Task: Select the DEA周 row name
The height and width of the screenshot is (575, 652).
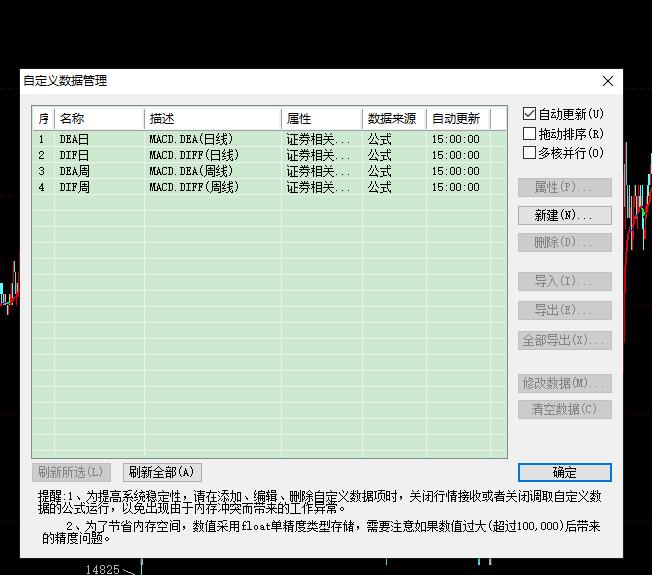Action: tap(74, 171)
